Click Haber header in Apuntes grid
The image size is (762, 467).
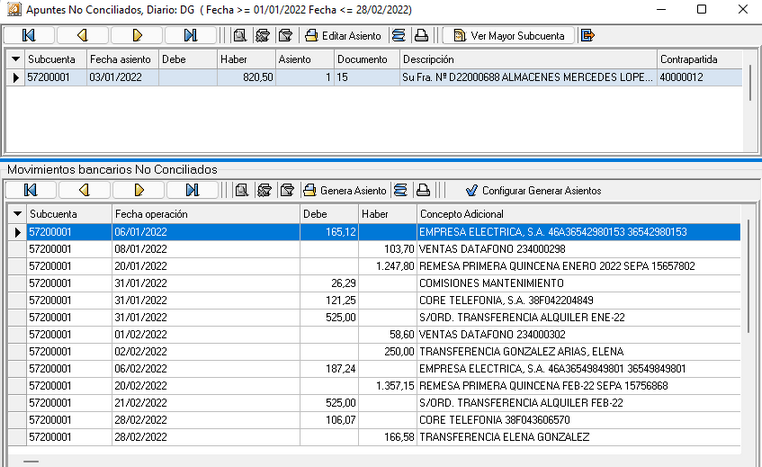[x=246, y=59]
